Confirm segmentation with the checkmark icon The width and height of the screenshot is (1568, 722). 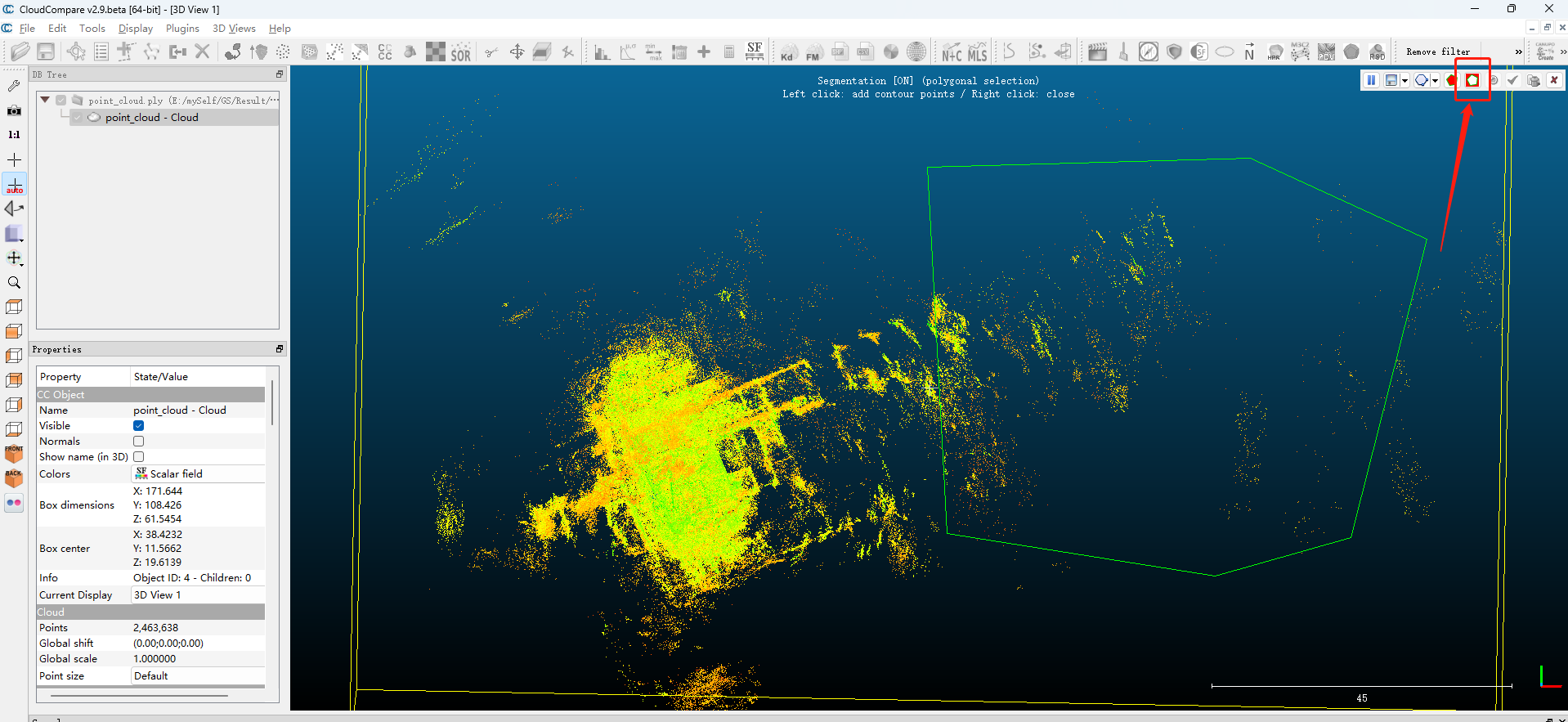(1512, 80)
